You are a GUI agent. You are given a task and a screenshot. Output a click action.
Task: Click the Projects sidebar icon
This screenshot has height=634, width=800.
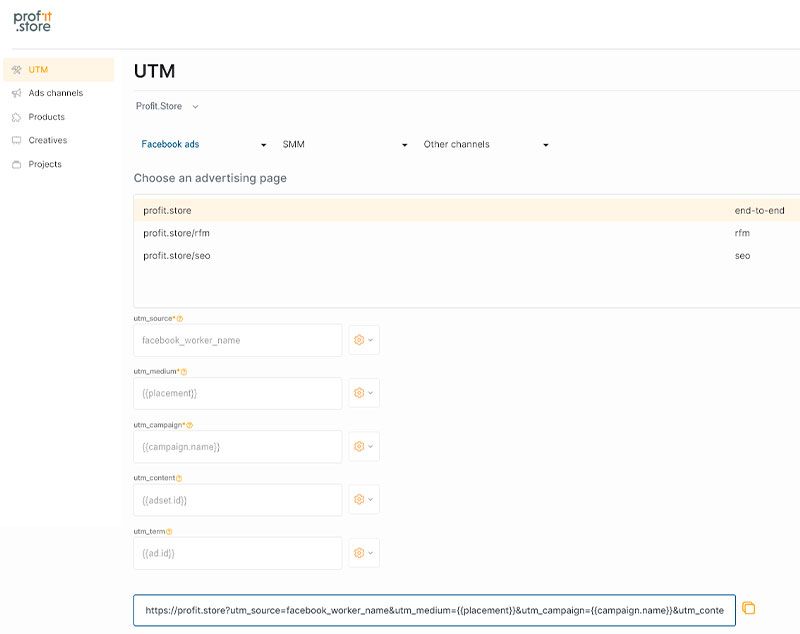[x=16, y=164]
